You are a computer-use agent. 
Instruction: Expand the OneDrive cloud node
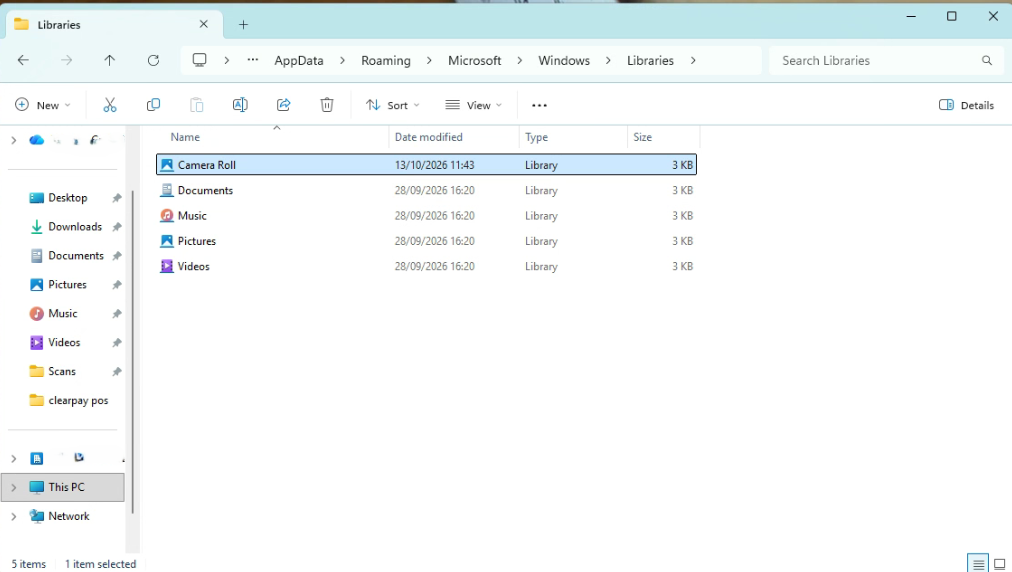coord(14,140)
